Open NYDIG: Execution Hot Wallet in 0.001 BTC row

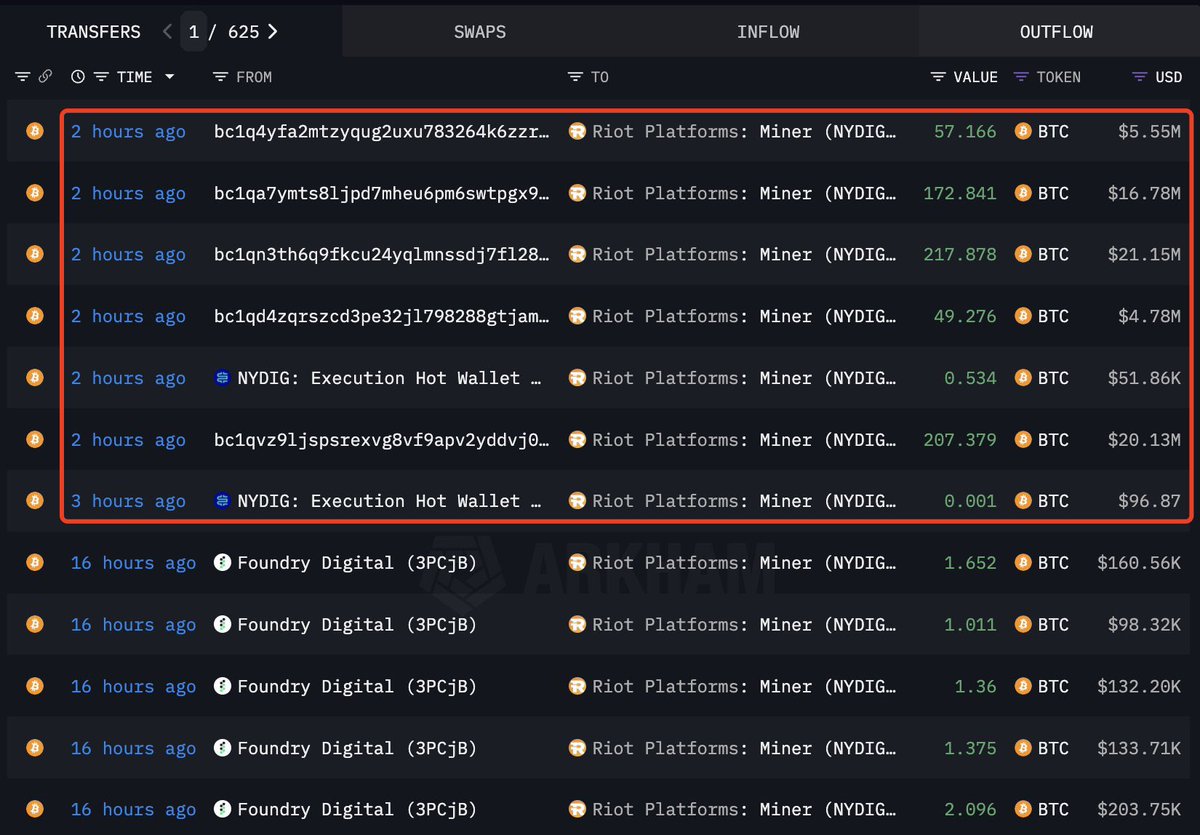coord(390,501)
